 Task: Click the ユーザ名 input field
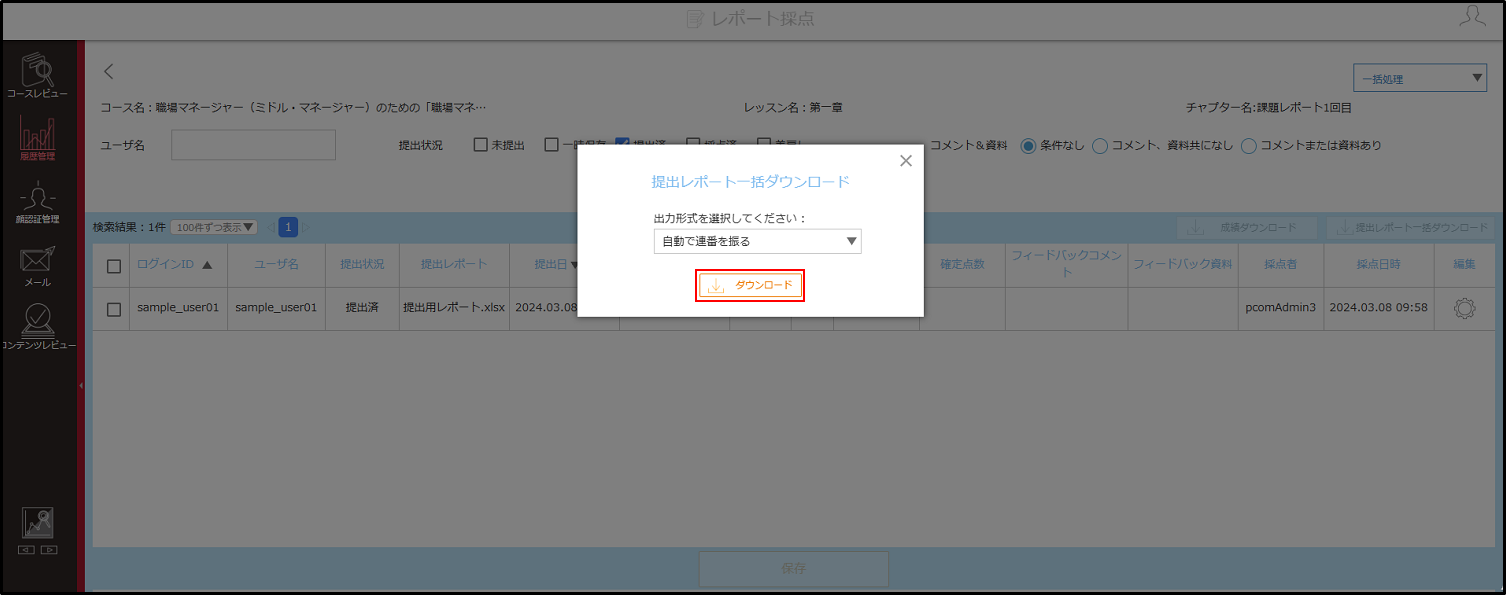tap(253, 145)
